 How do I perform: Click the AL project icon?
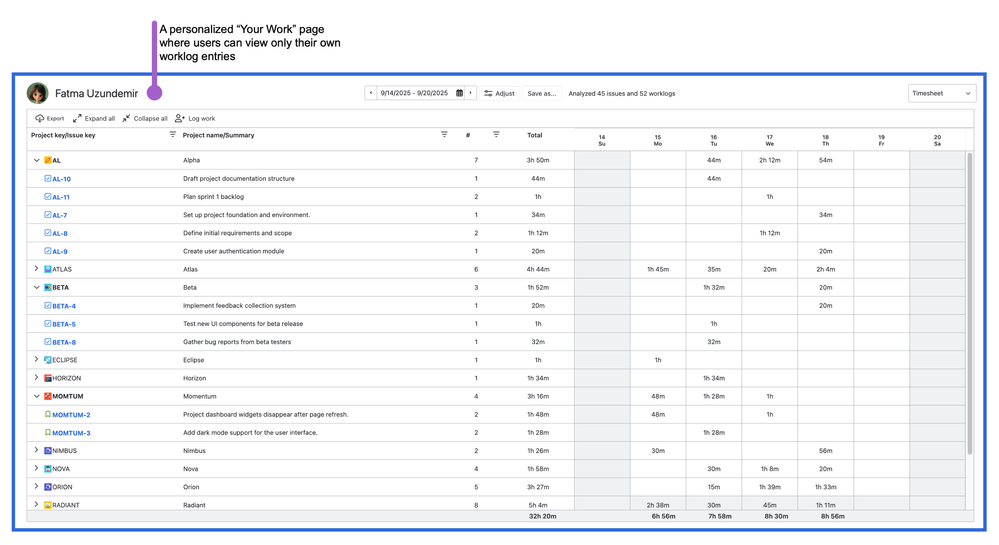pyautogui.click(x=48, y=161)
